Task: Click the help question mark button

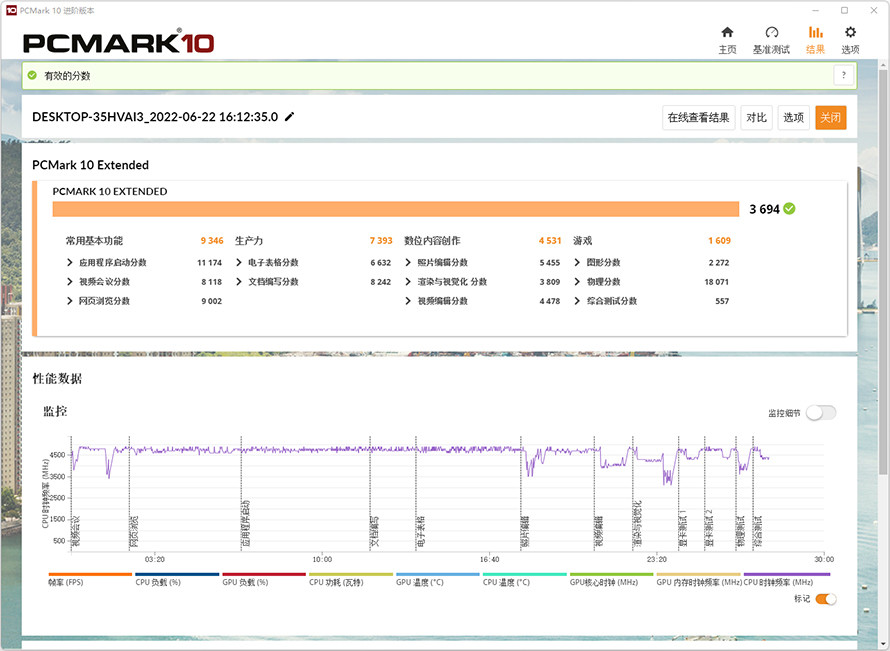Action: click(x=843, y=75)
